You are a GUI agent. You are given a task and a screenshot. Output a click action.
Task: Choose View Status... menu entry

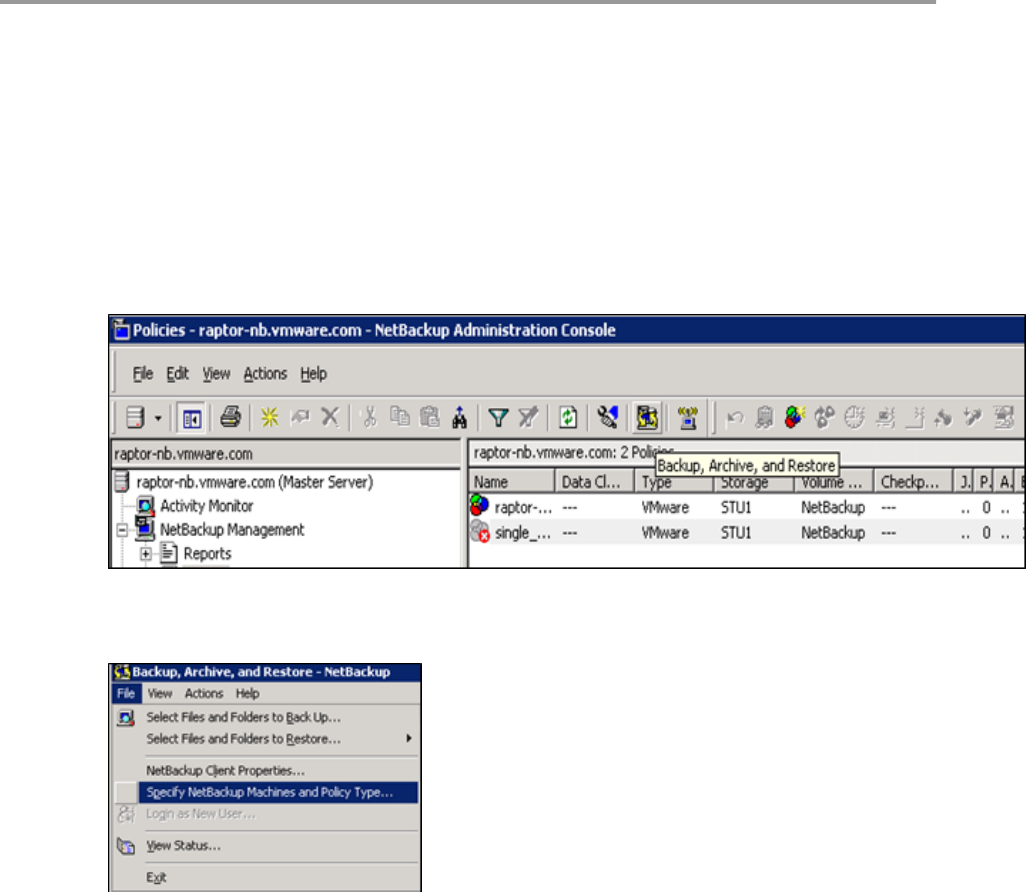(x=266, y=846)
